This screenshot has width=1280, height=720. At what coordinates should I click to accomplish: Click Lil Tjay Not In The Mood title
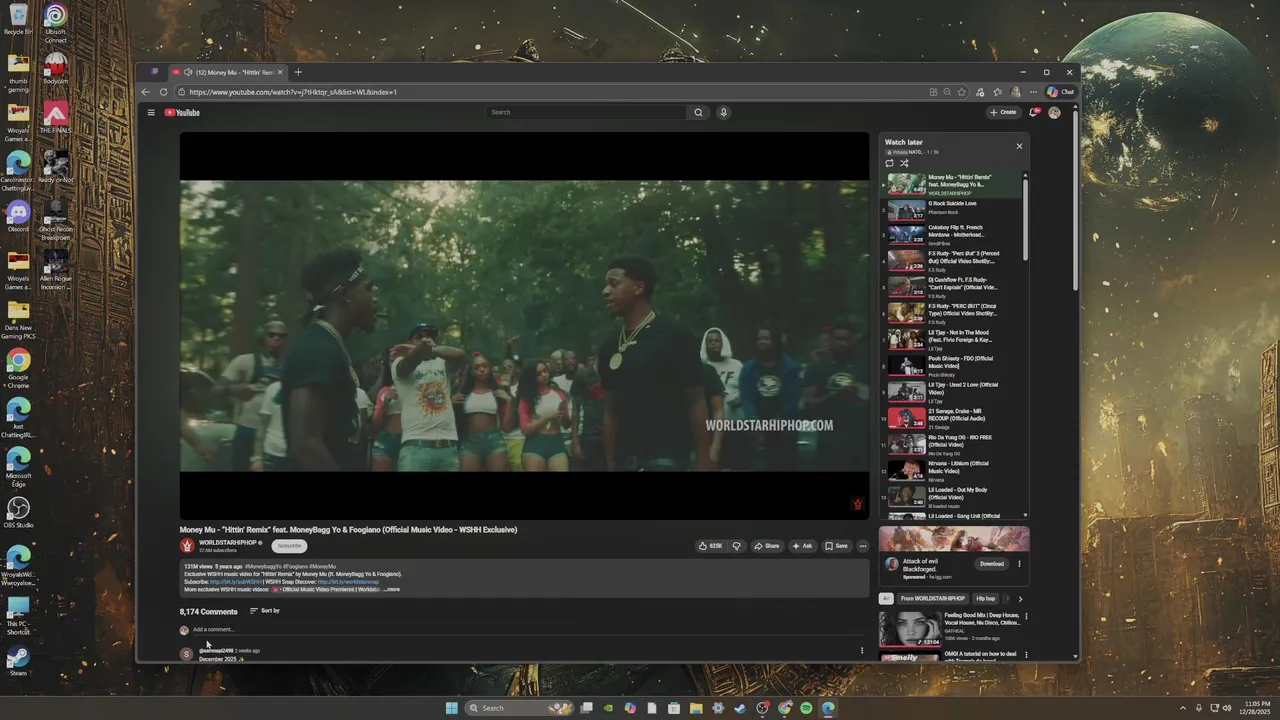point(962,336)
